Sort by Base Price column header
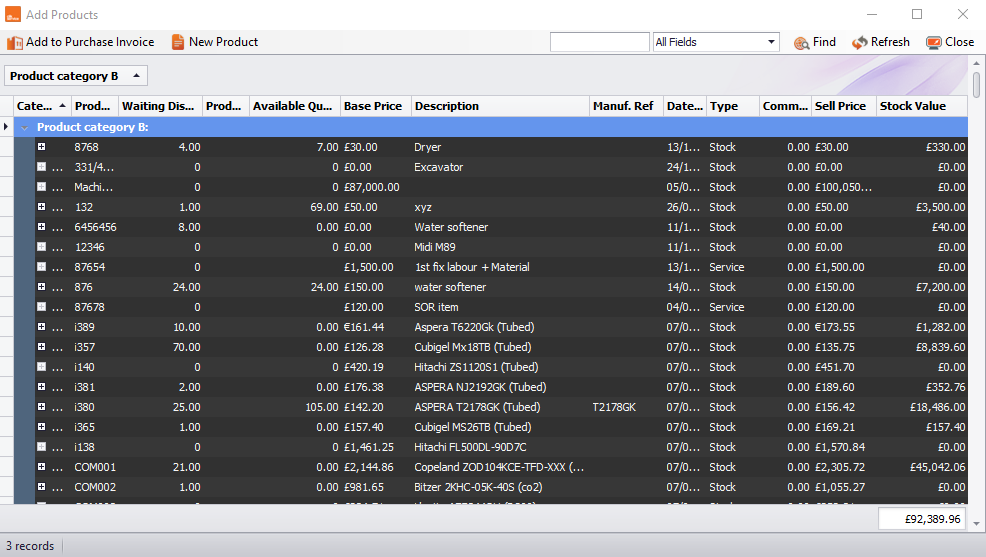 375,106
